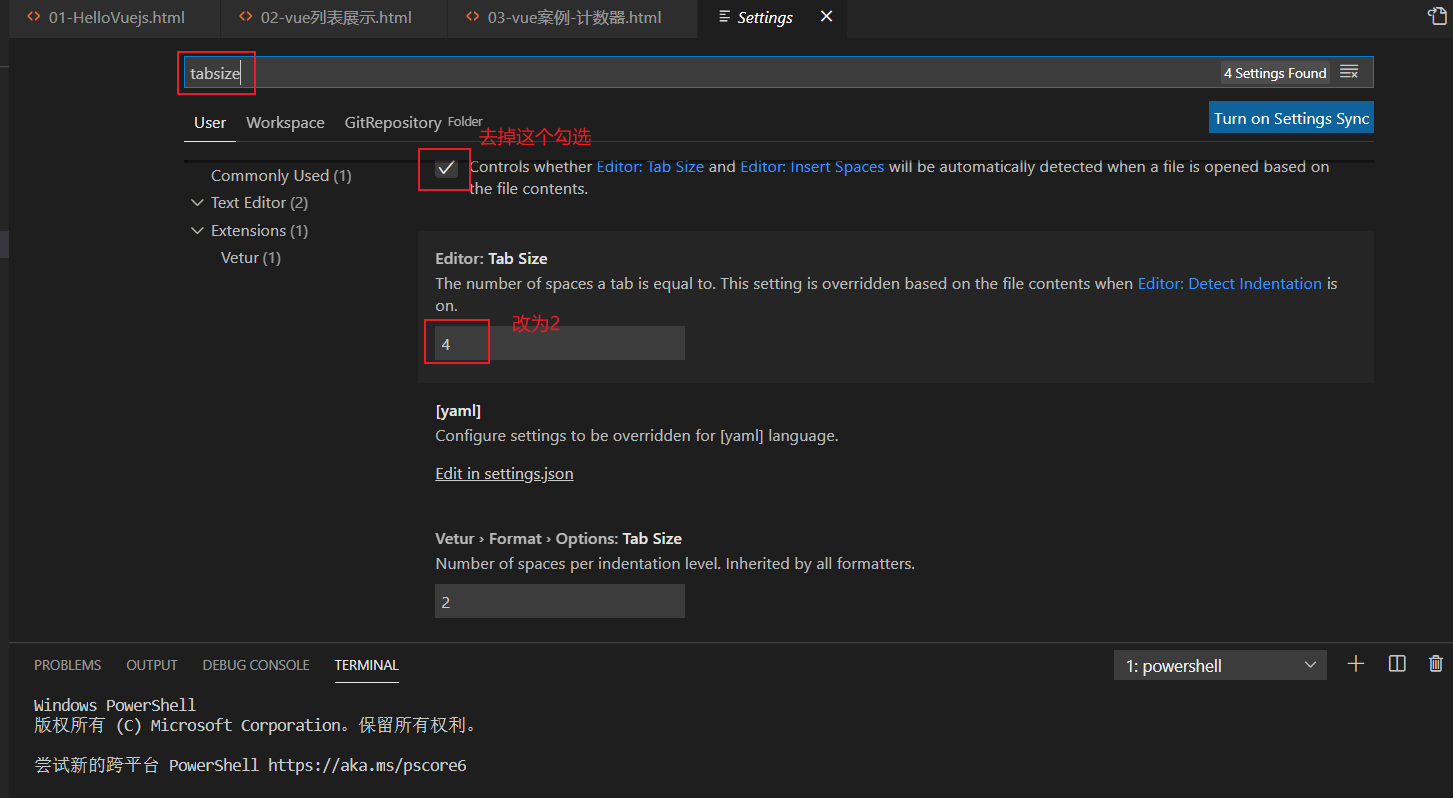Select Extensions (1) settings category

259,230
